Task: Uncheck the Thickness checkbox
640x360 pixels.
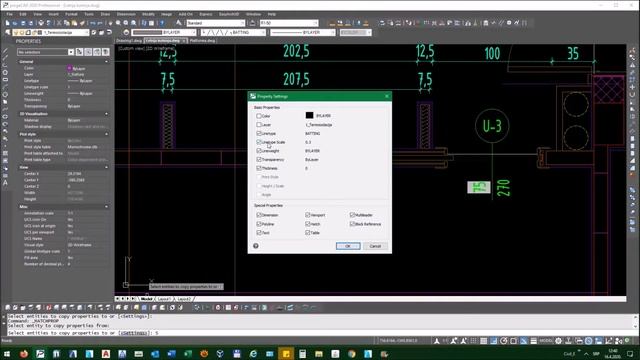Action: (259, 168)
